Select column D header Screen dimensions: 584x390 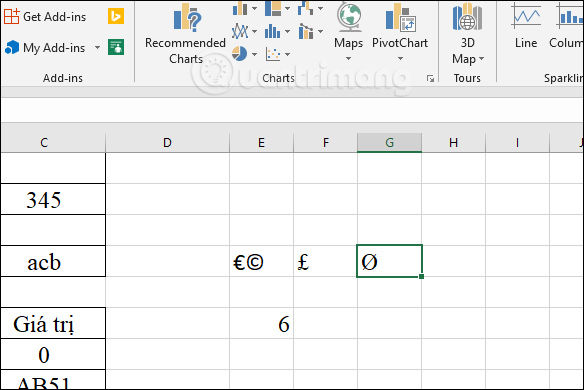click(x=167, y=143)
